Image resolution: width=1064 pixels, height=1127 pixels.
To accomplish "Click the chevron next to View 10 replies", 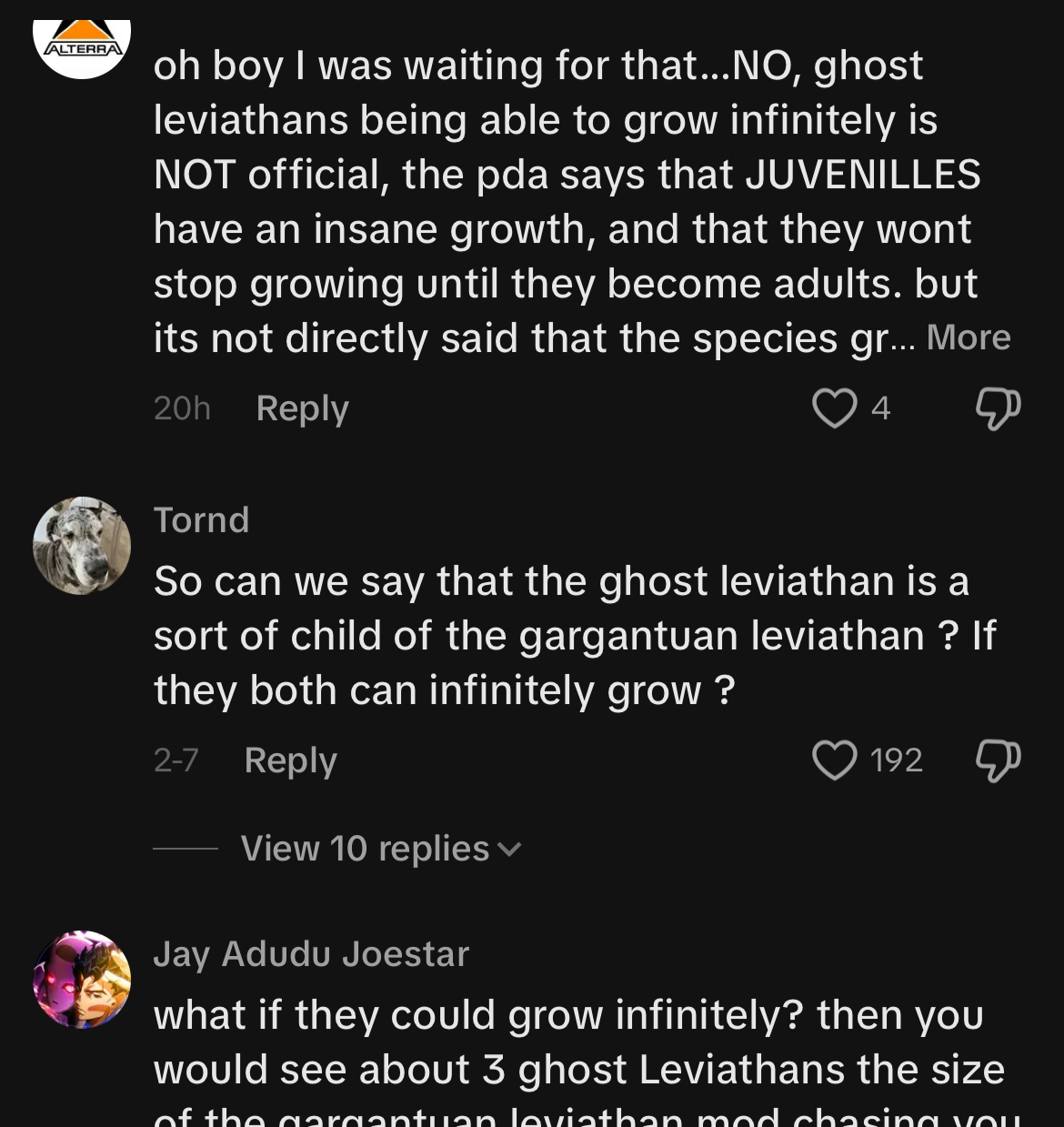I will click(x=510, y=850).
